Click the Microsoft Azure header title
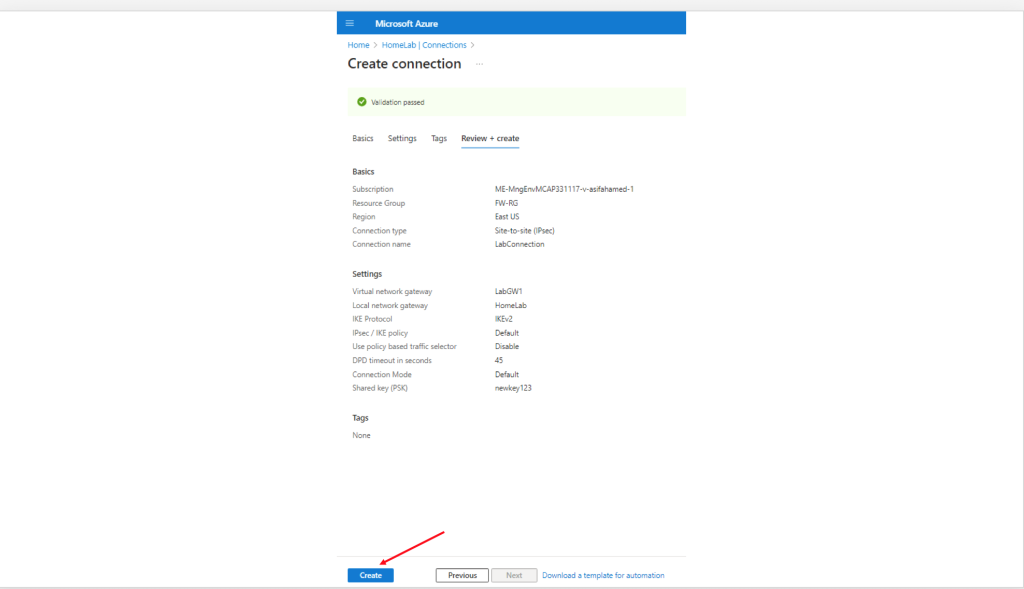 point(406,23)
